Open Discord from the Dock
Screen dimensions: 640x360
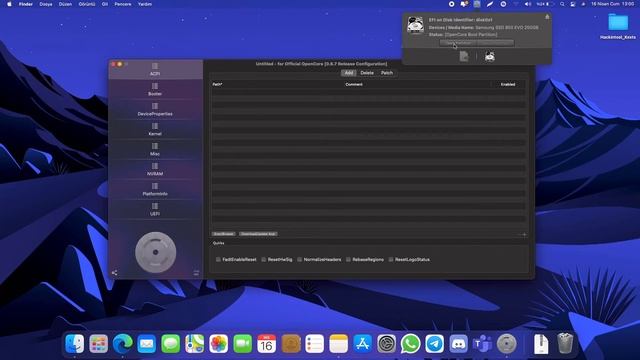point(458,344)
